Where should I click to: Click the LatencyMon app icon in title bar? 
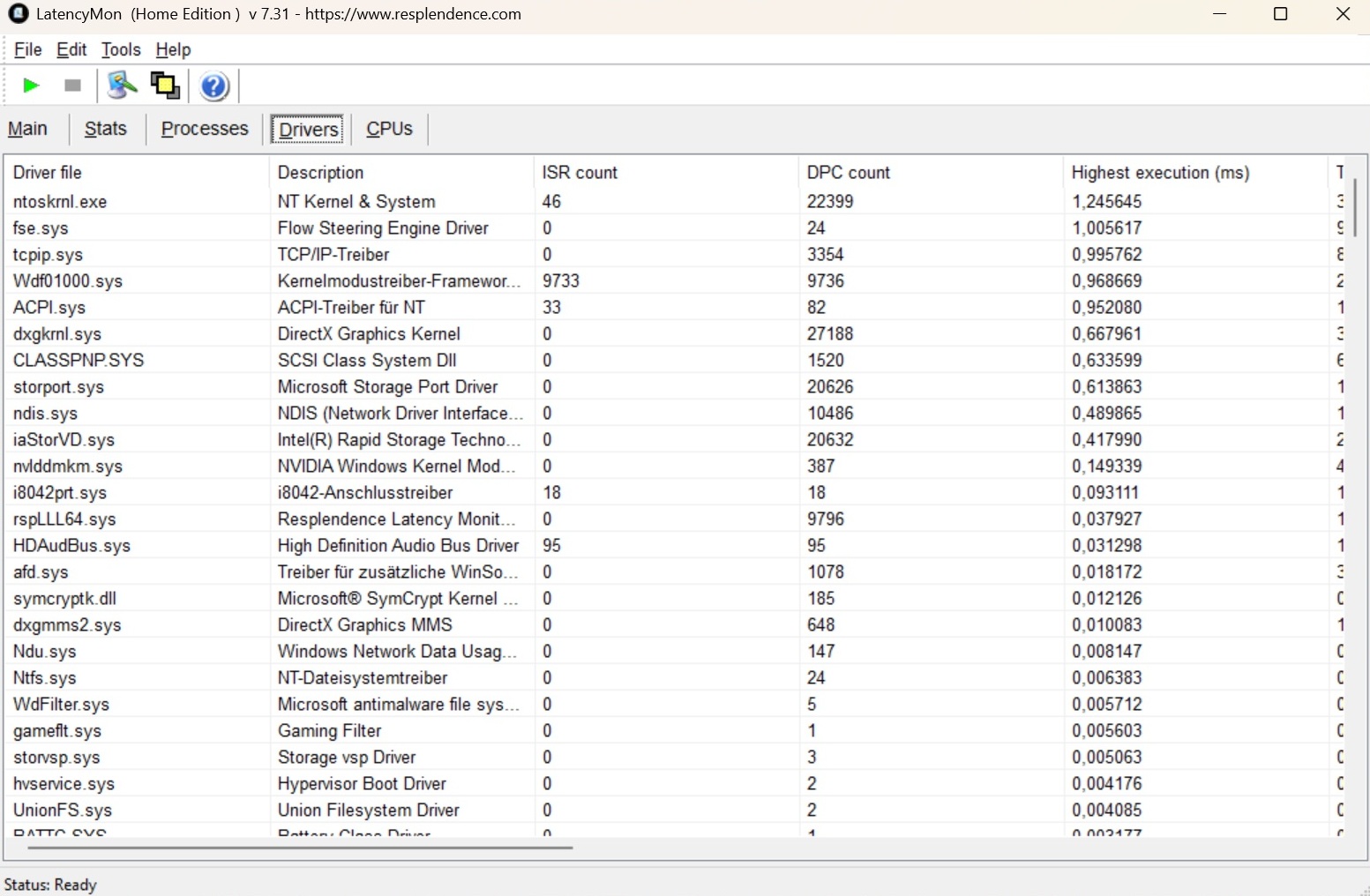coord(18,14)
